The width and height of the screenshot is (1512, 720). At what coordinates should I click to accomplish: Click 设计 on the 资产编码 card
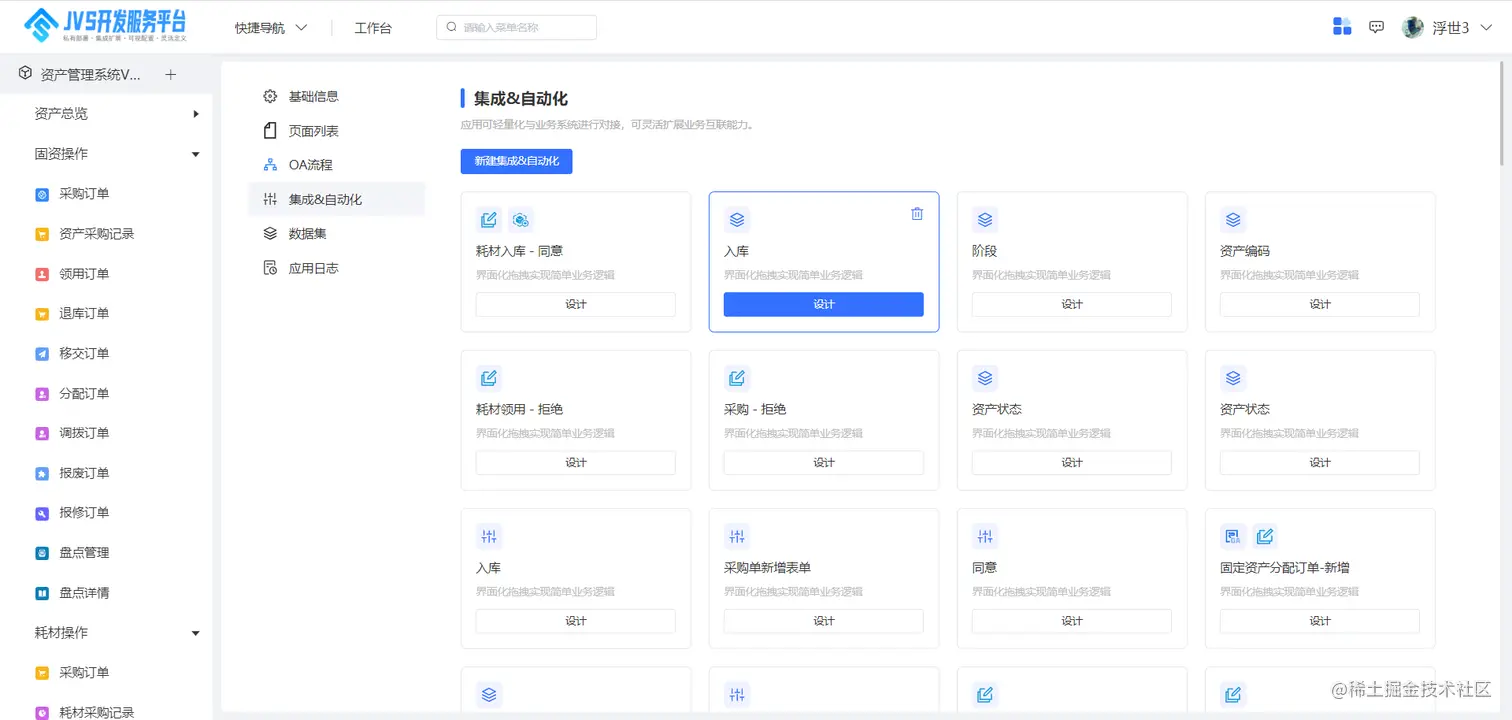click(x=1320, y=304)
